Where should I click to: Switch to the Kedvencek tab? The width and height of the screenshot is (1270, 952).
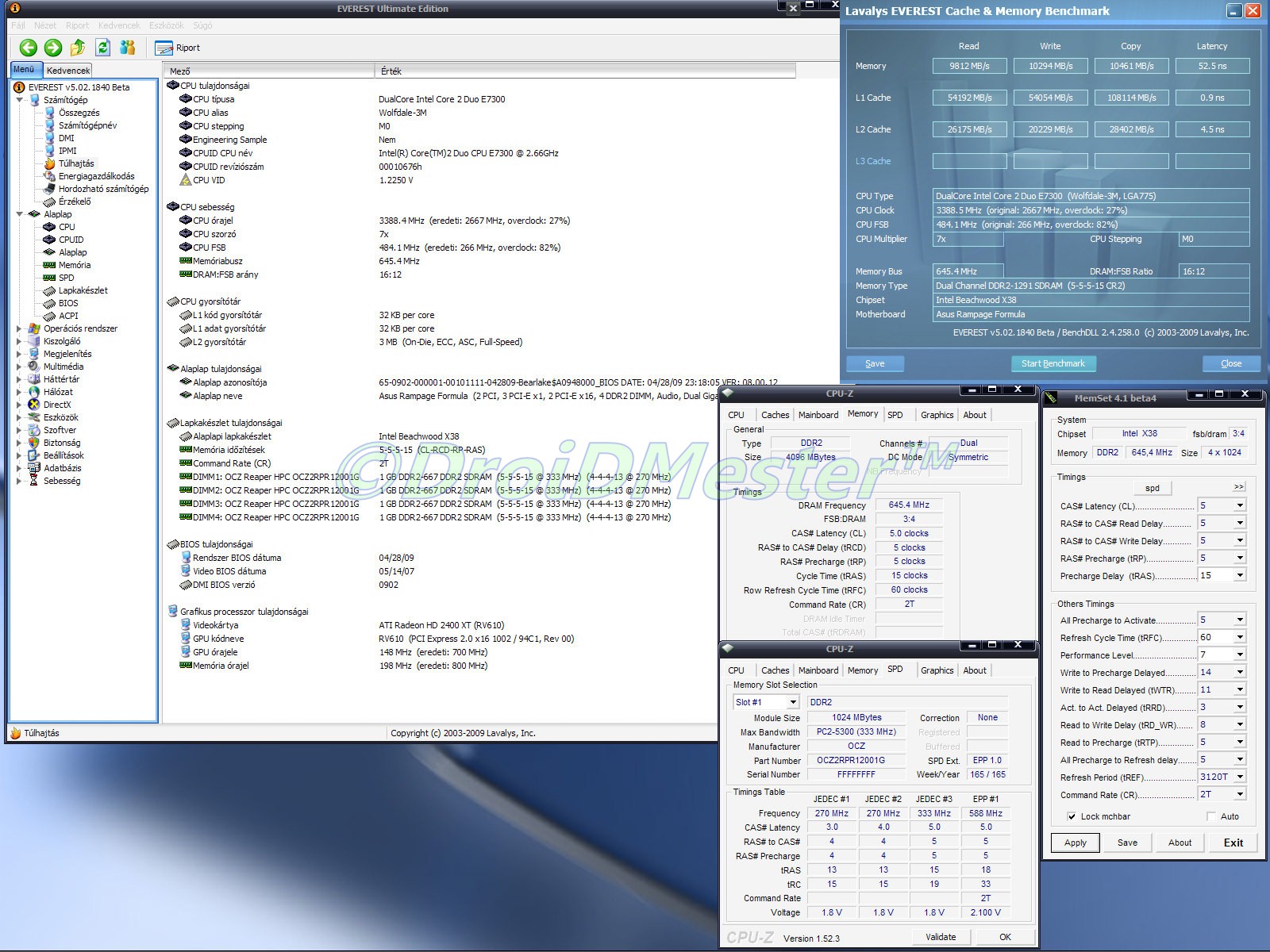point(68,71)
